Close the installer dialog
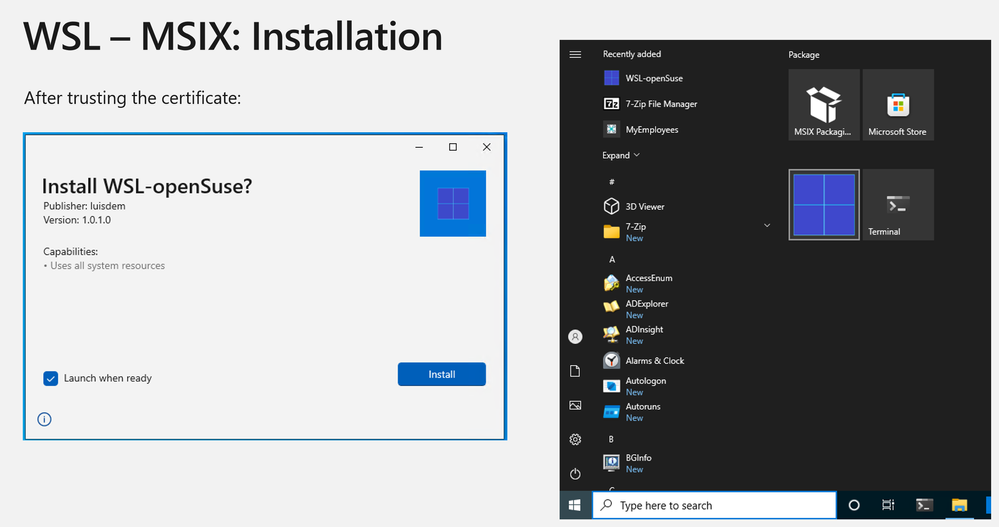 click(487, 147)
